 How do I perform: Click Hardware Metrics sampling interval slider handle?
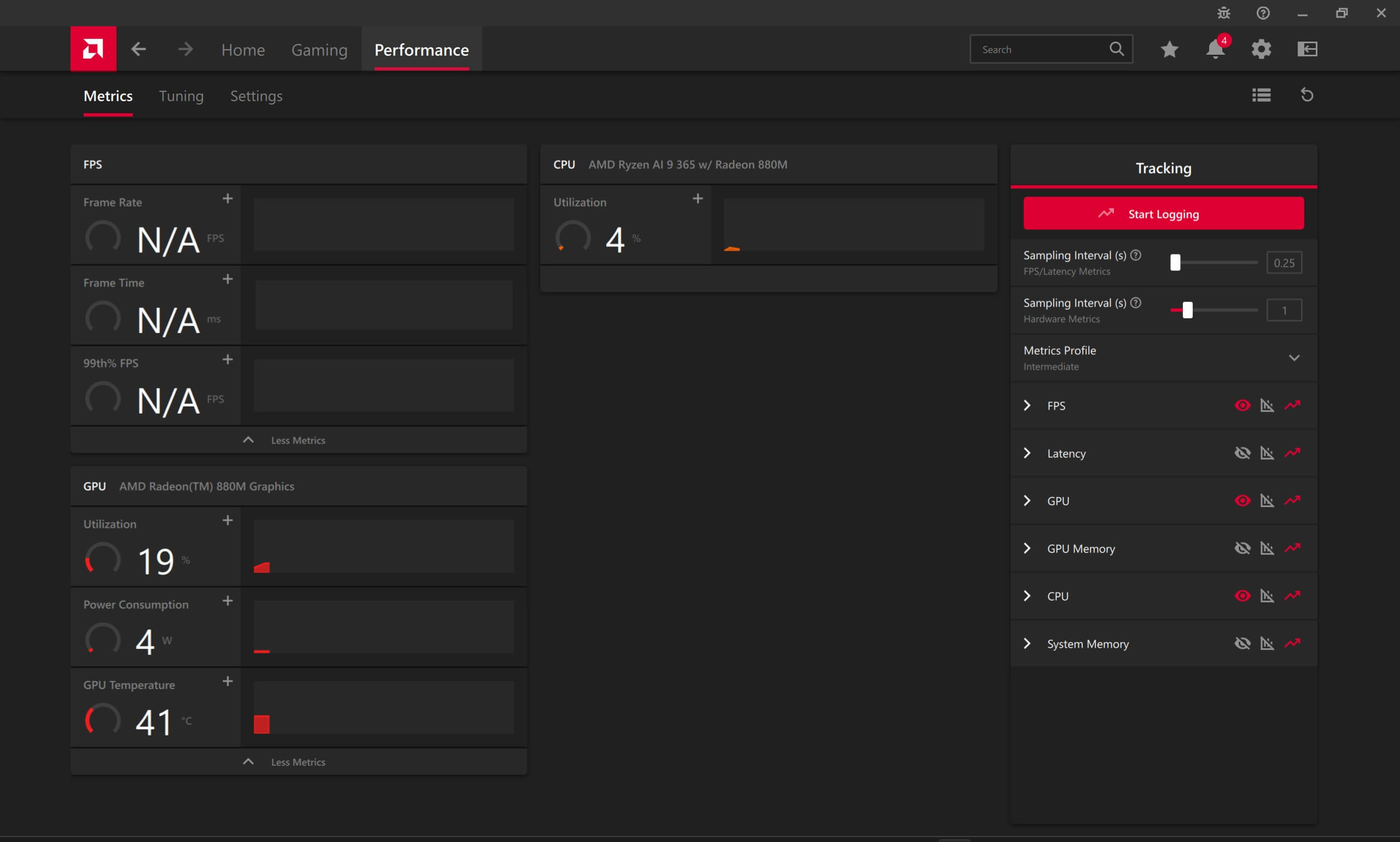coord(1187,310)
